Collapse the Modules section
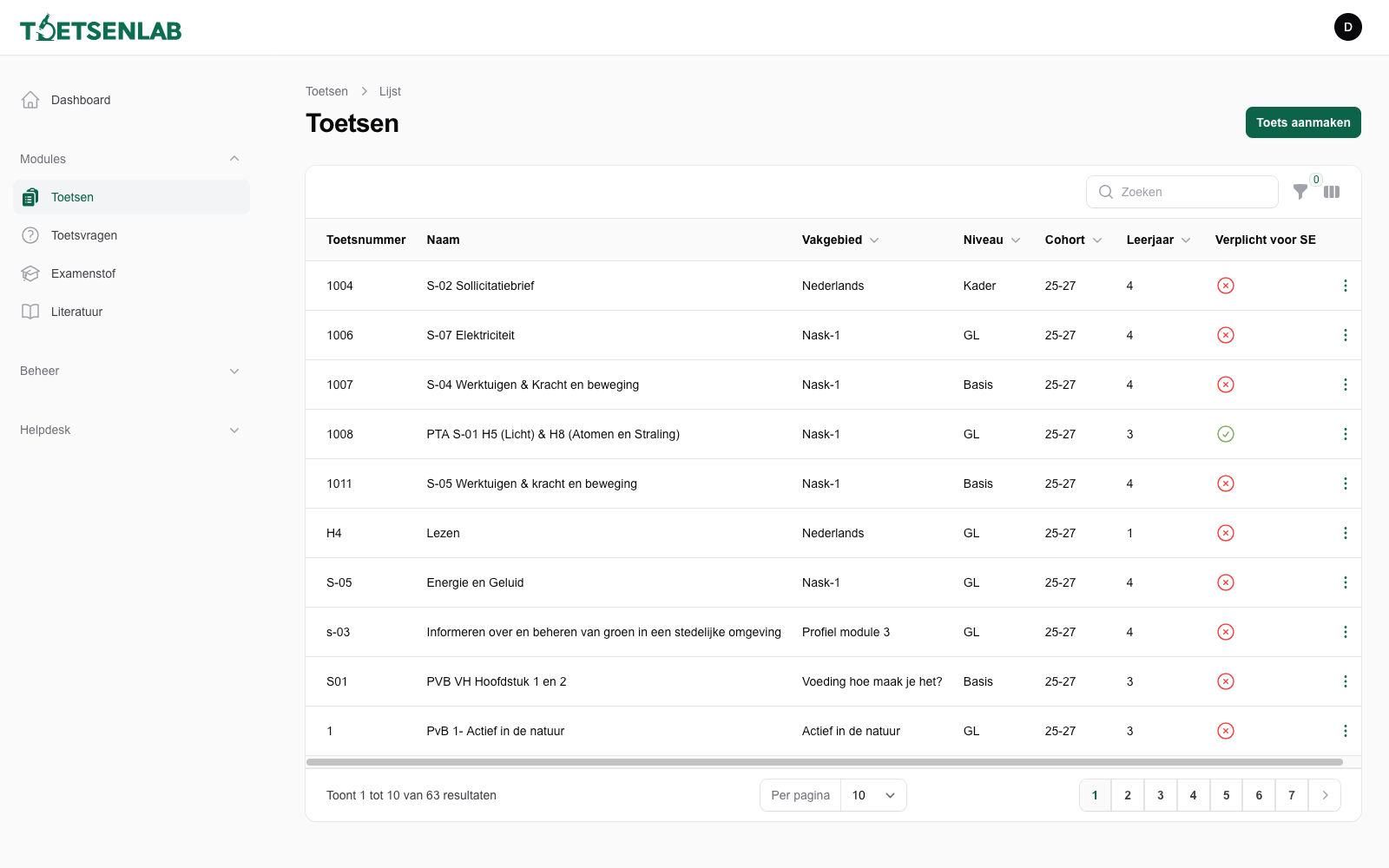Screen dimensions: 1389x868 tap(234, 158)
